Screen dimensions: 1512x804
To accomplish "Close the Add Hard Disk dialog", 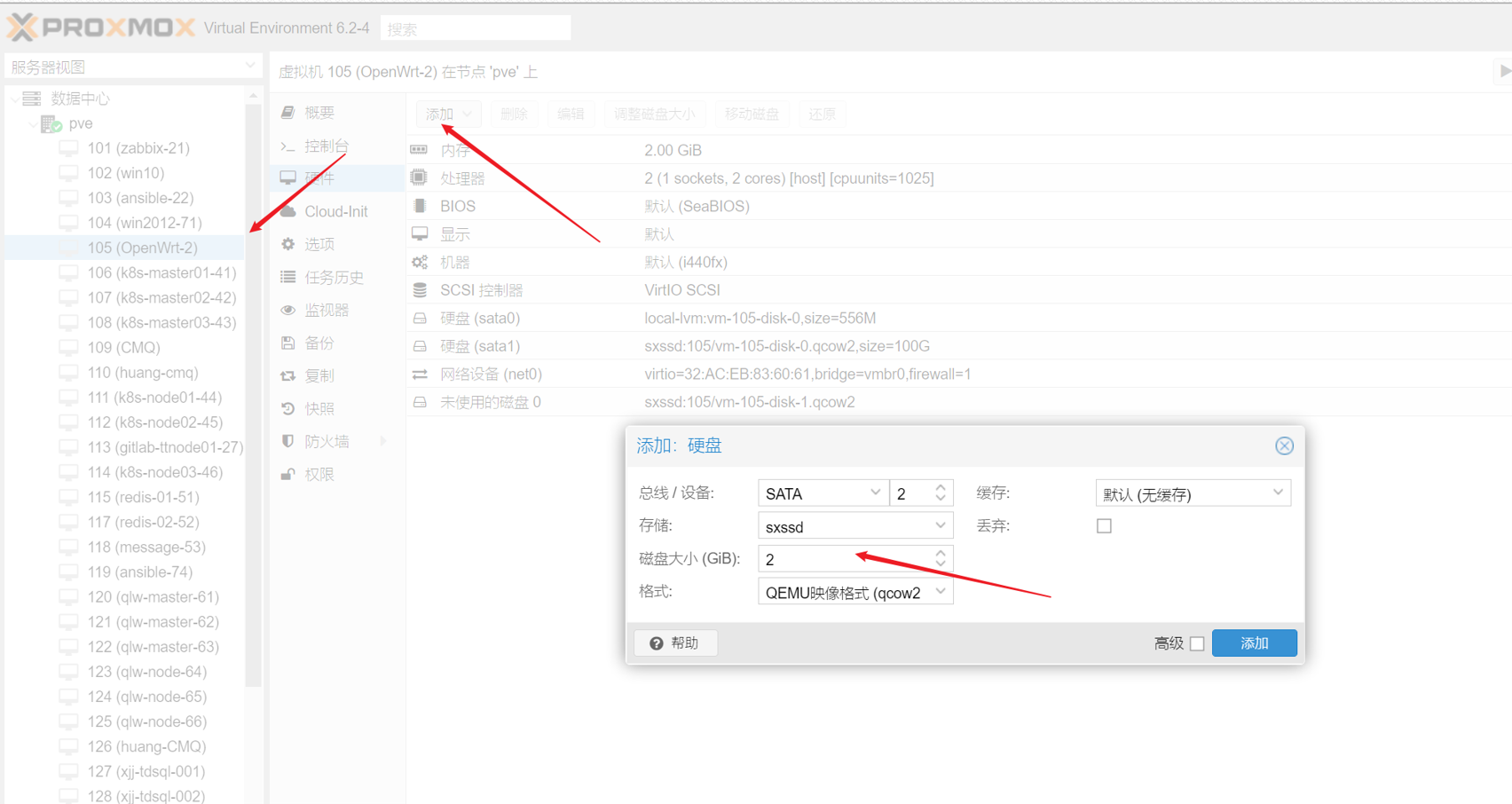I will click(x=1284, y=445).
